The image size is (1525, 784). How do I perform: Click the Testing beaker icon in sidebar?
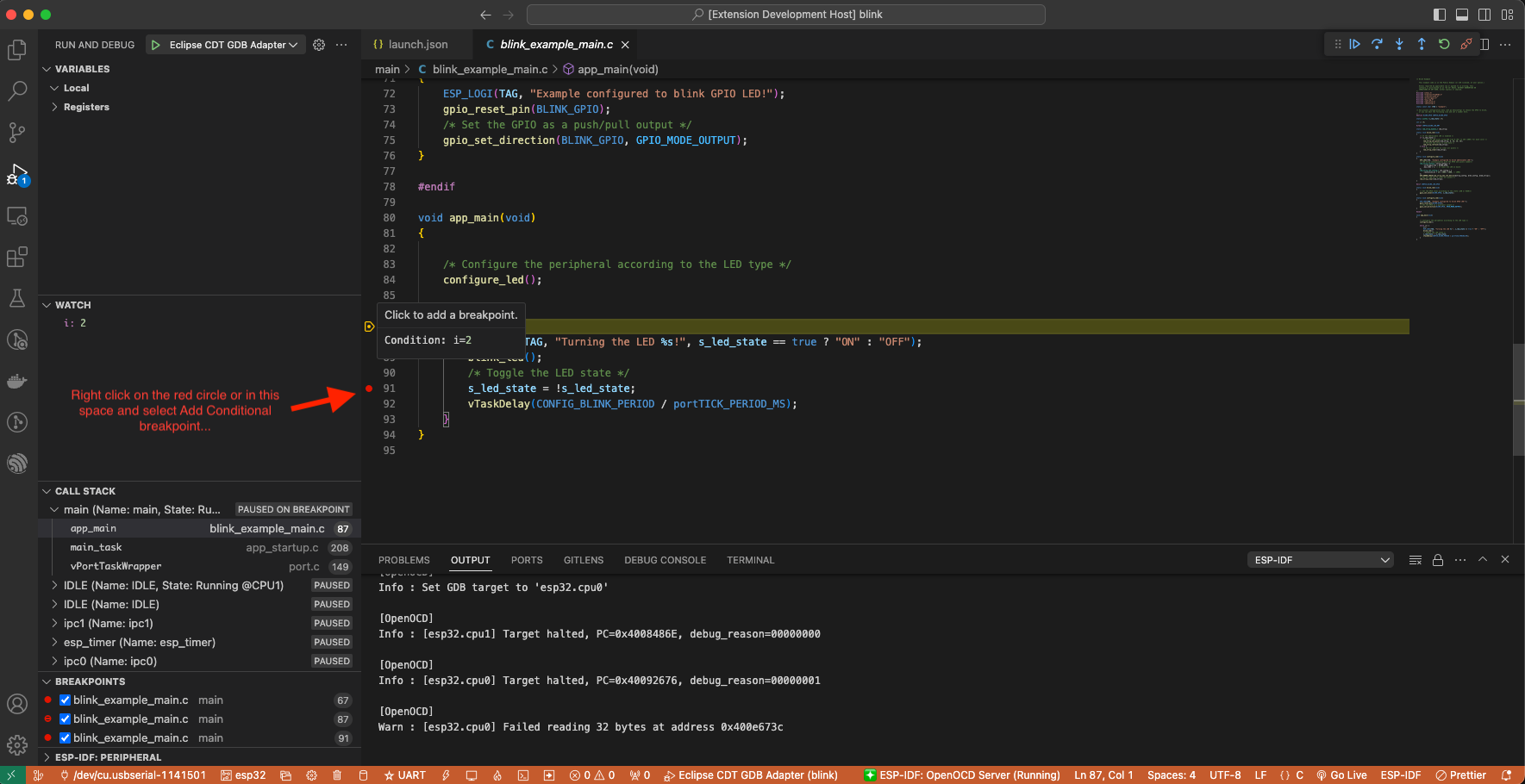17,297
